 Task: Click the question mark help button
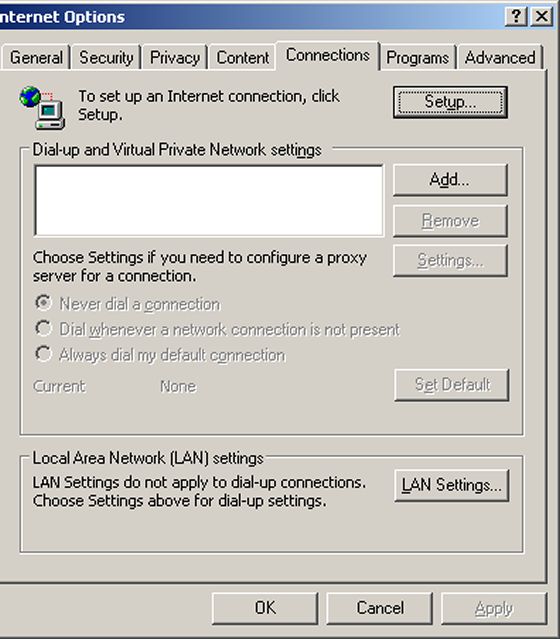(x=516, y=16)
